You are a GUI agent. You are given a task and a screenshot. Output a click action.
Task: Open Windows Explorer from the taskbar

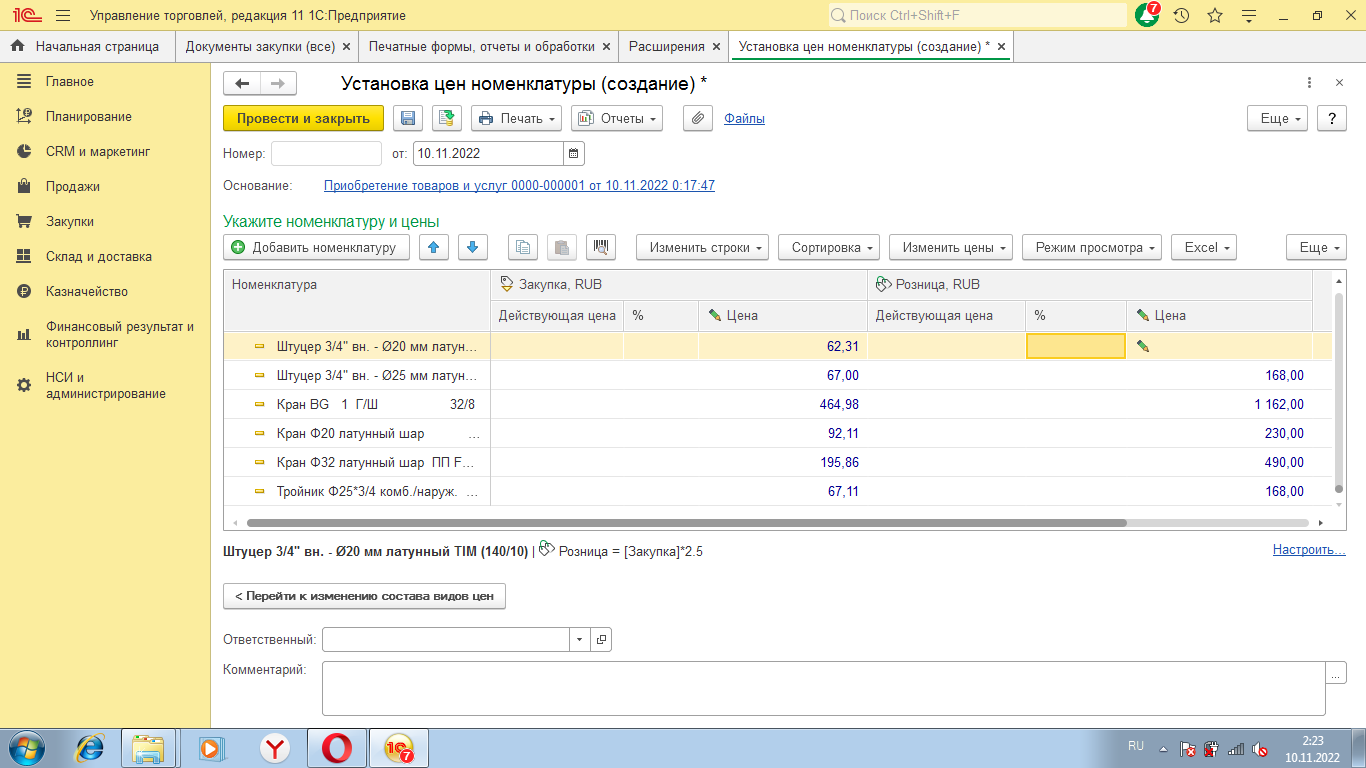click(148, 747)
